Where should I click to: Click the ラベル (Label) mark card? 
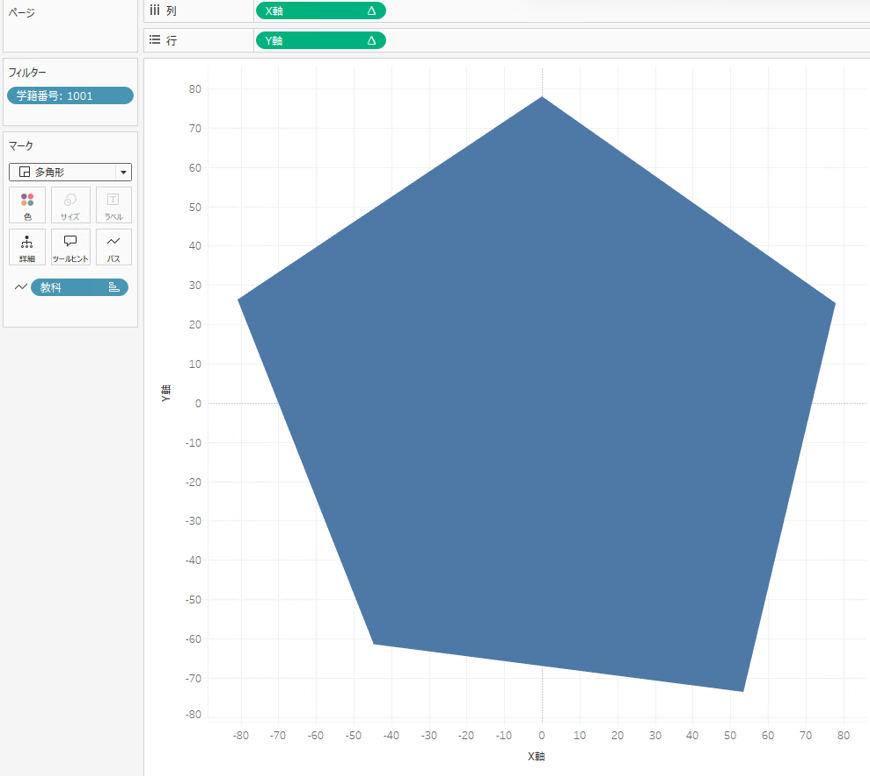click(113, 205)
